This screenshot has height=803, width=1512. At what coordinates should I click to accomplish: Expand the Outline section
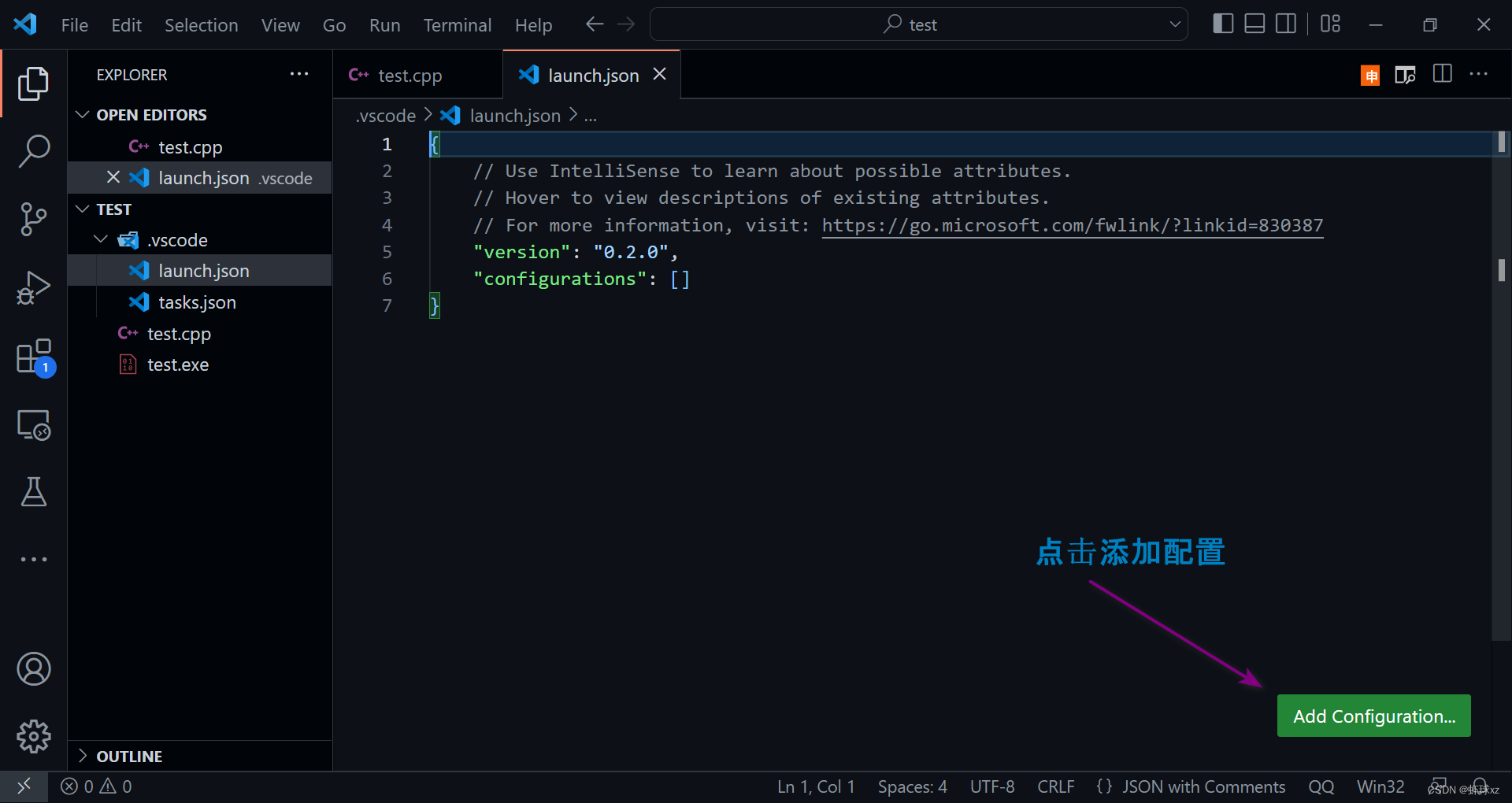pos(82,756)
